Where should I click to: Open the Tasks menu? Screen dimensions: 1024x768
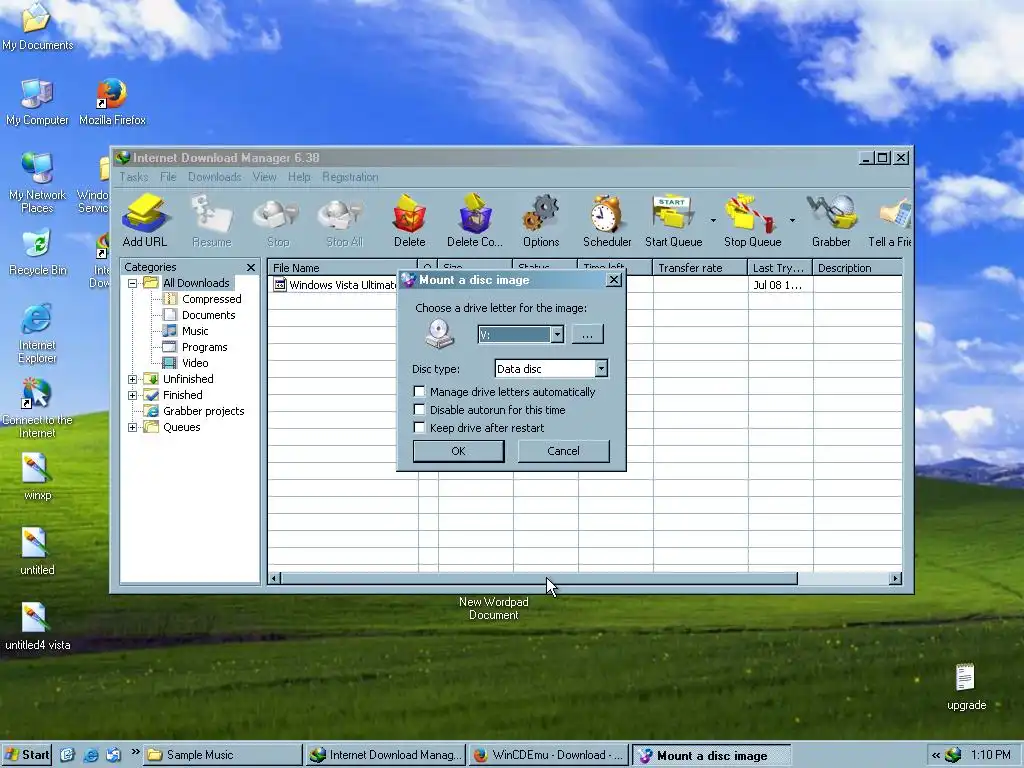(134, 177)
